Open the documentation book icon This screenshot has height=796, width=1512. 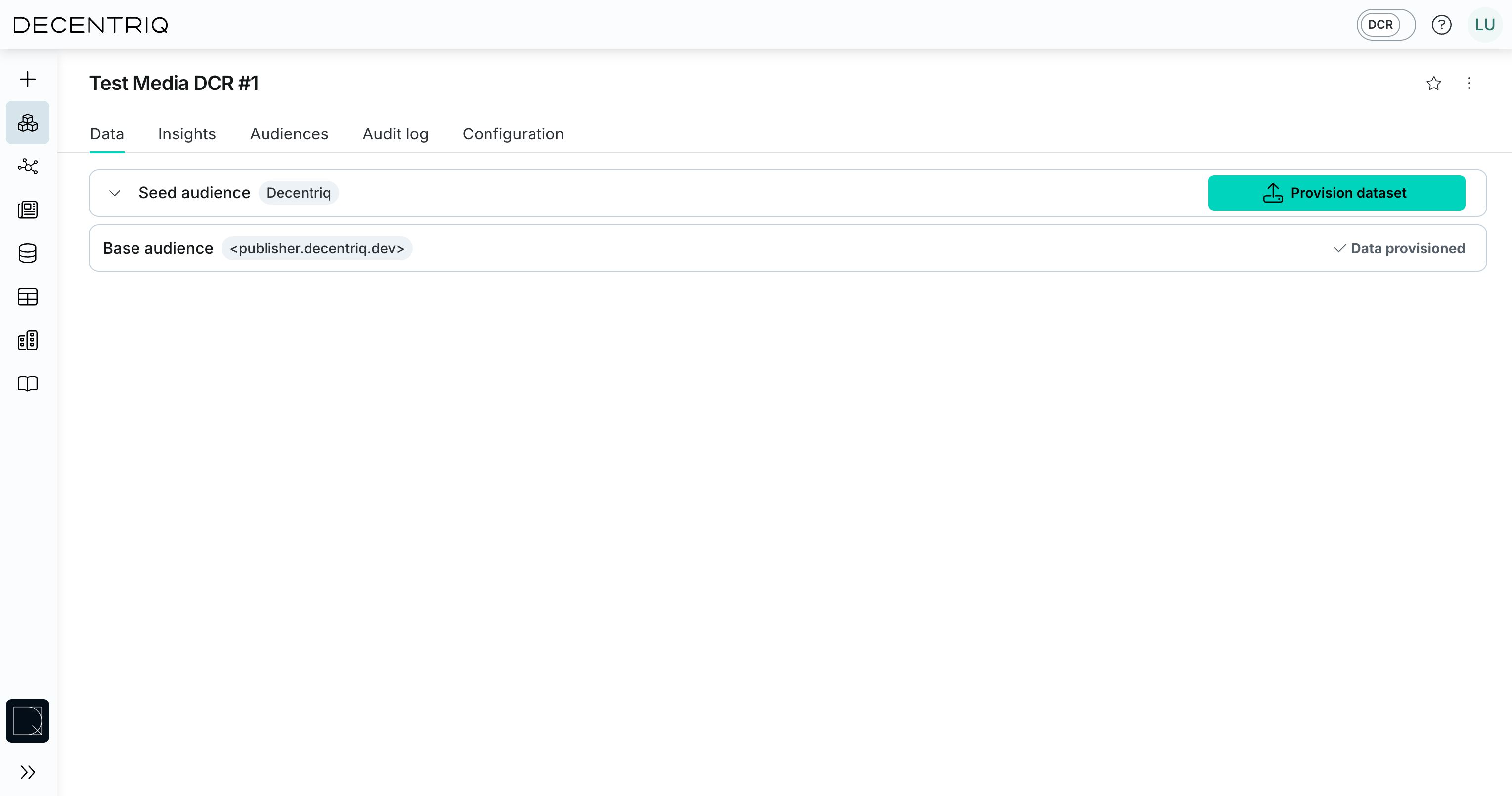[28, 384]
